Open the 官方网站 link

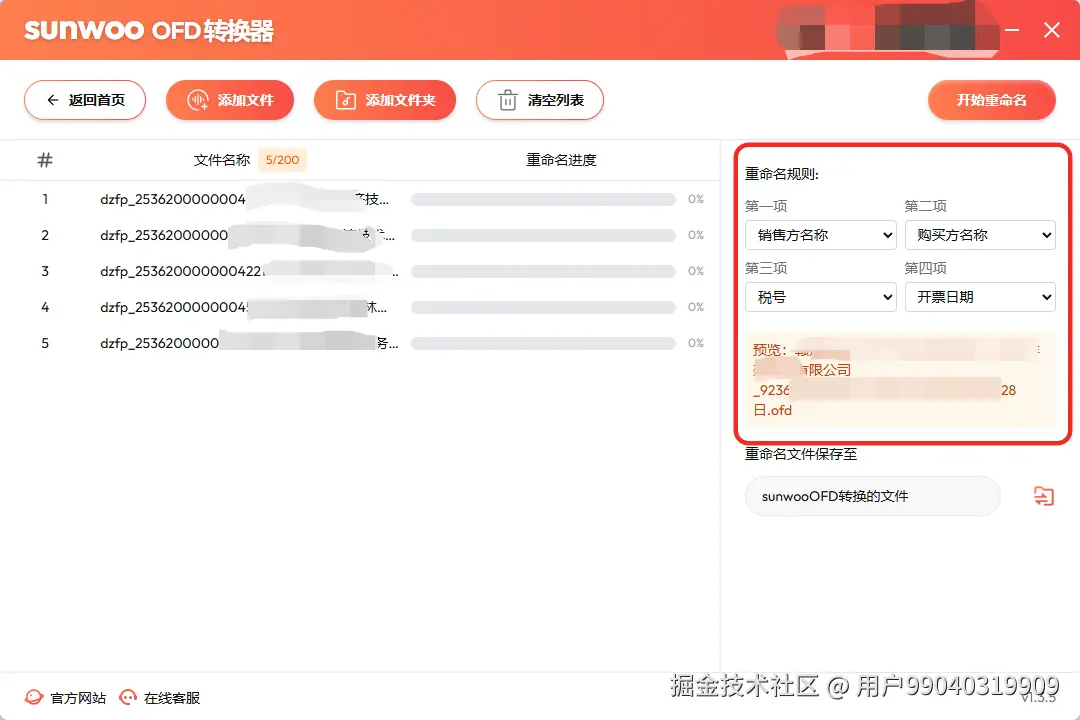pos(65,698)
